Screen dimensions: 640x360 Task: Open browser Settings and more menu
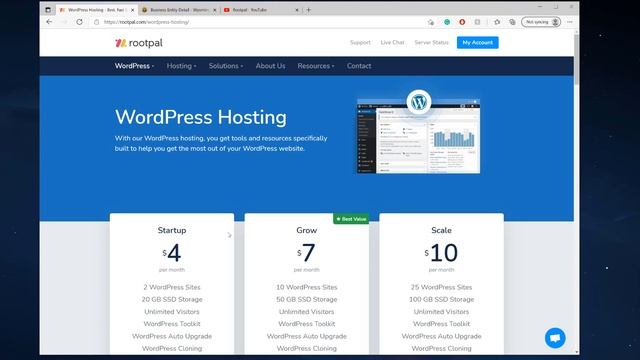click(570, 22)
